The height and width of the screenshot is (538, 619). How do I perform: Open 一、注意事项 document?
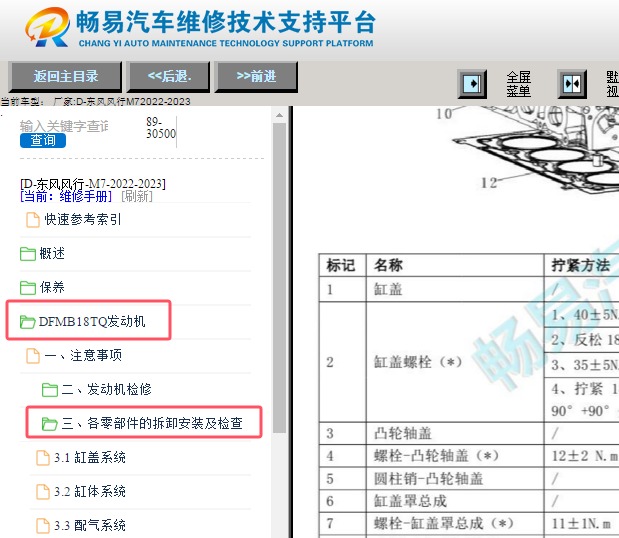coord(83,355)
